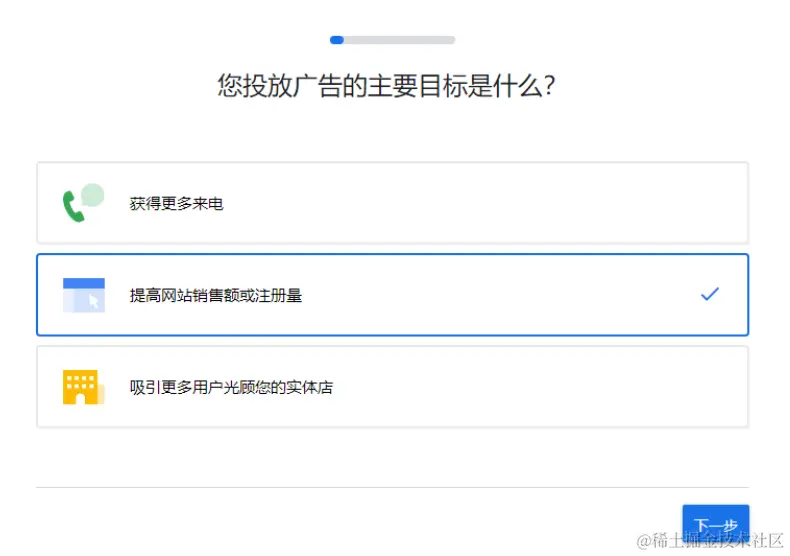Click the browser window website icon
The width and height of the screenshot is (790, 556).
[x=83, y=295]
